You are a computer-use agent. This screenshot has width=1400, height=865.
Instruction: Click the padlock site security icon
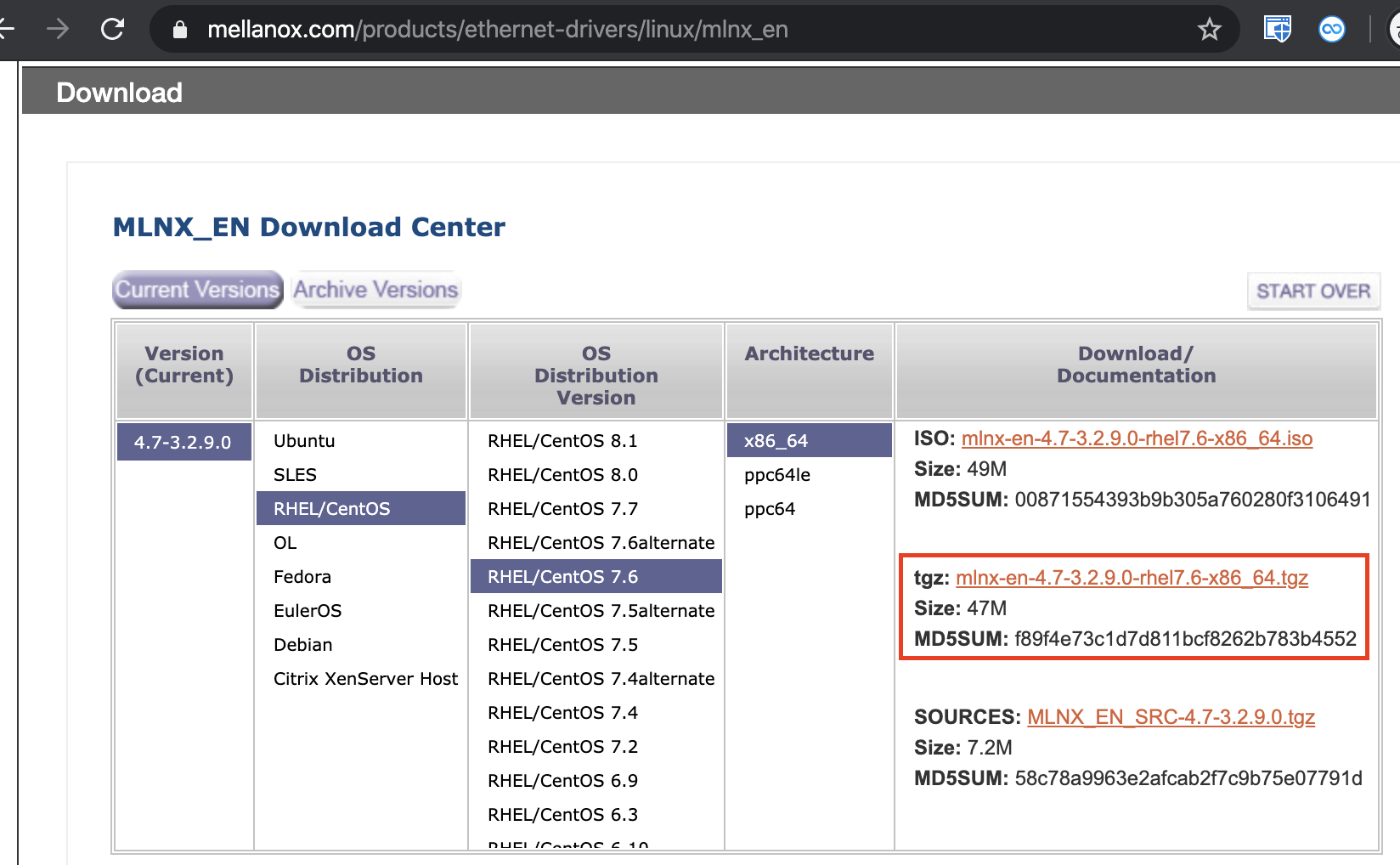179,30
